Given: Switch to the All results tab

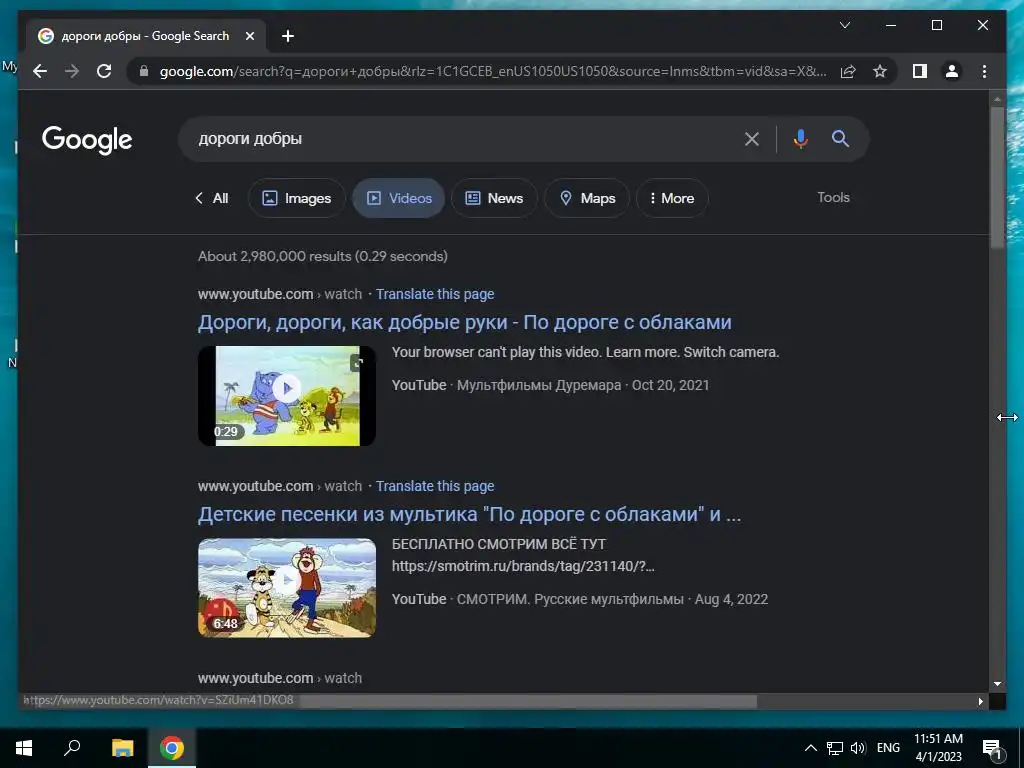Looking at the screenshot, I should 212,198.
